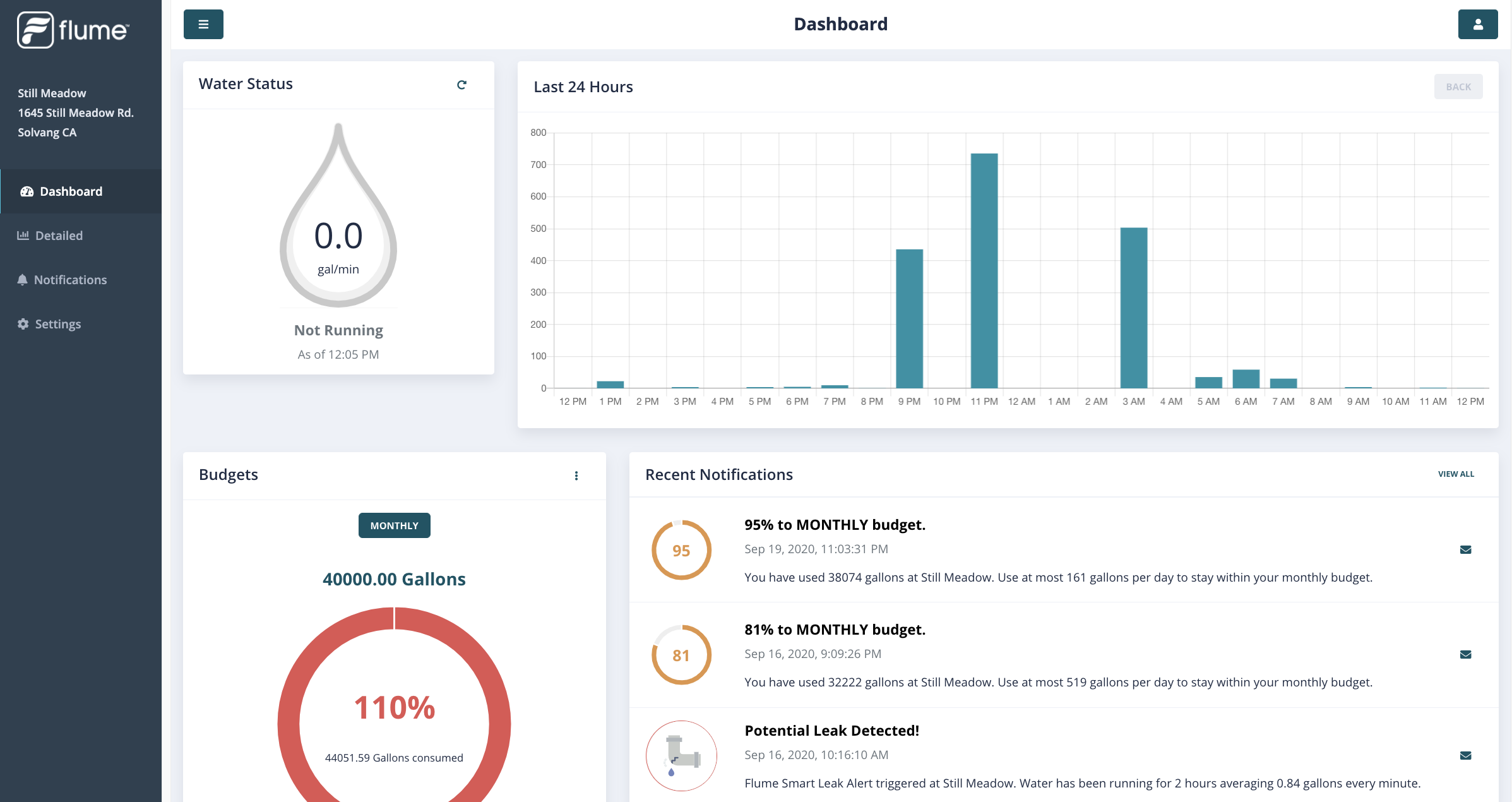The height and width of the screenshot is (802, 1512).
Task: Click the 11 PM usage bar
Action: point(984,271)
